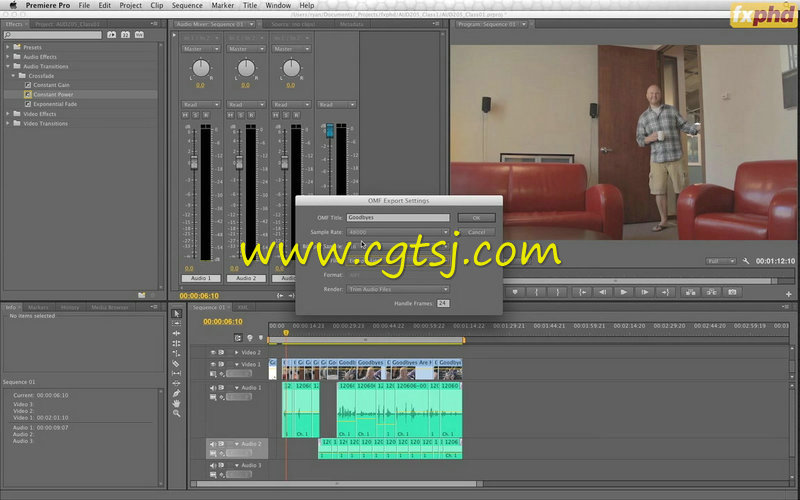Open Program monitor settings wrench
The height and width of the screenshot is (500, 800).
[x=746, y=261]
